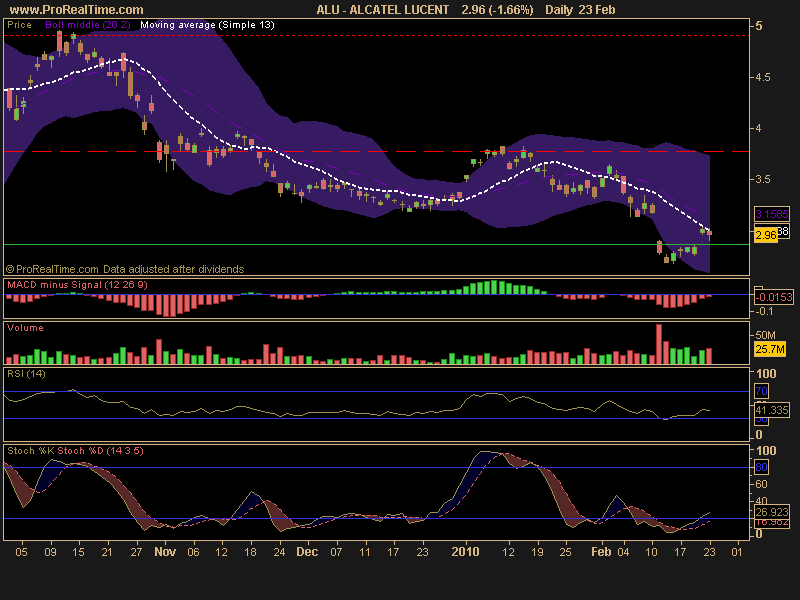Click the Nov month label

point(165,552)
